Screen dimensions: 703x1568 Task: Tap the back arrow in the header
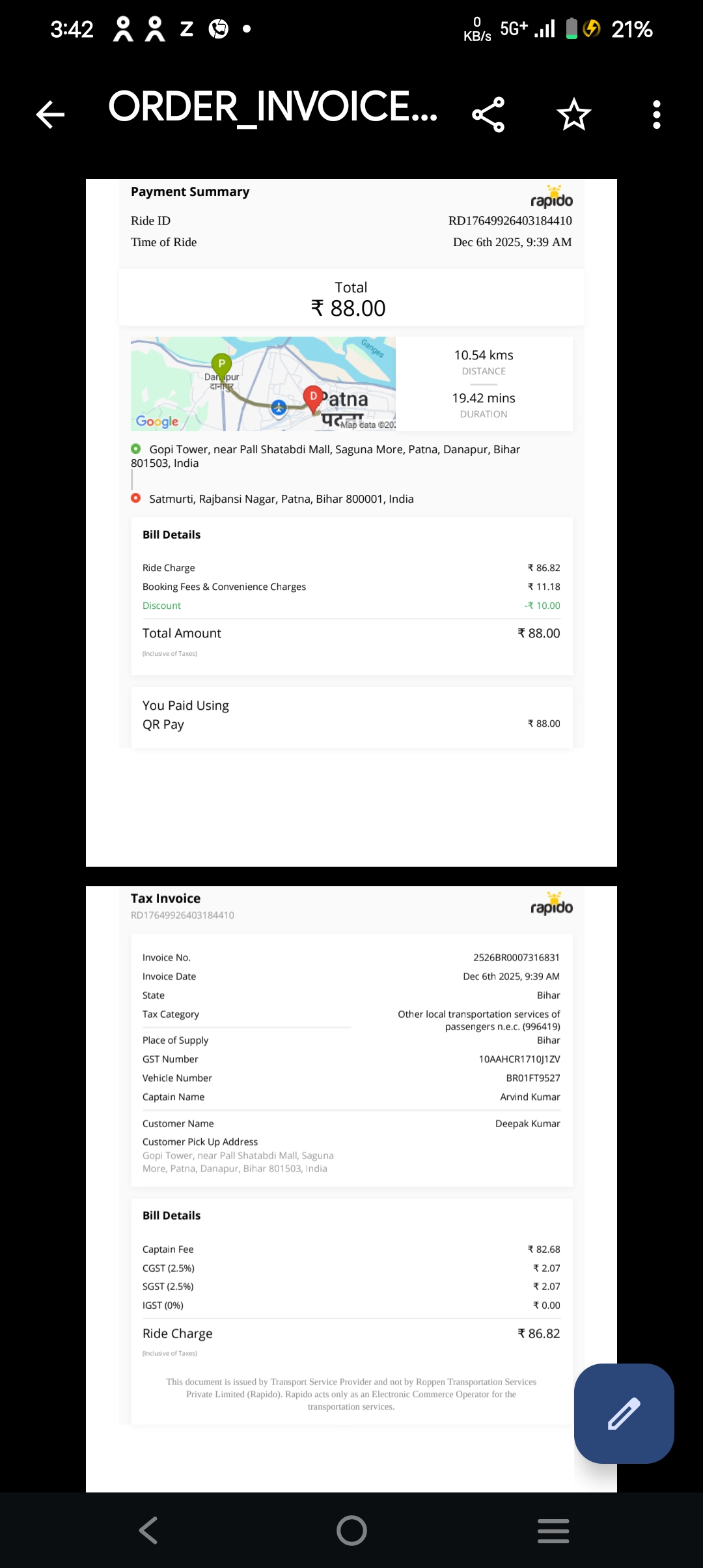[x=50, y=115]
